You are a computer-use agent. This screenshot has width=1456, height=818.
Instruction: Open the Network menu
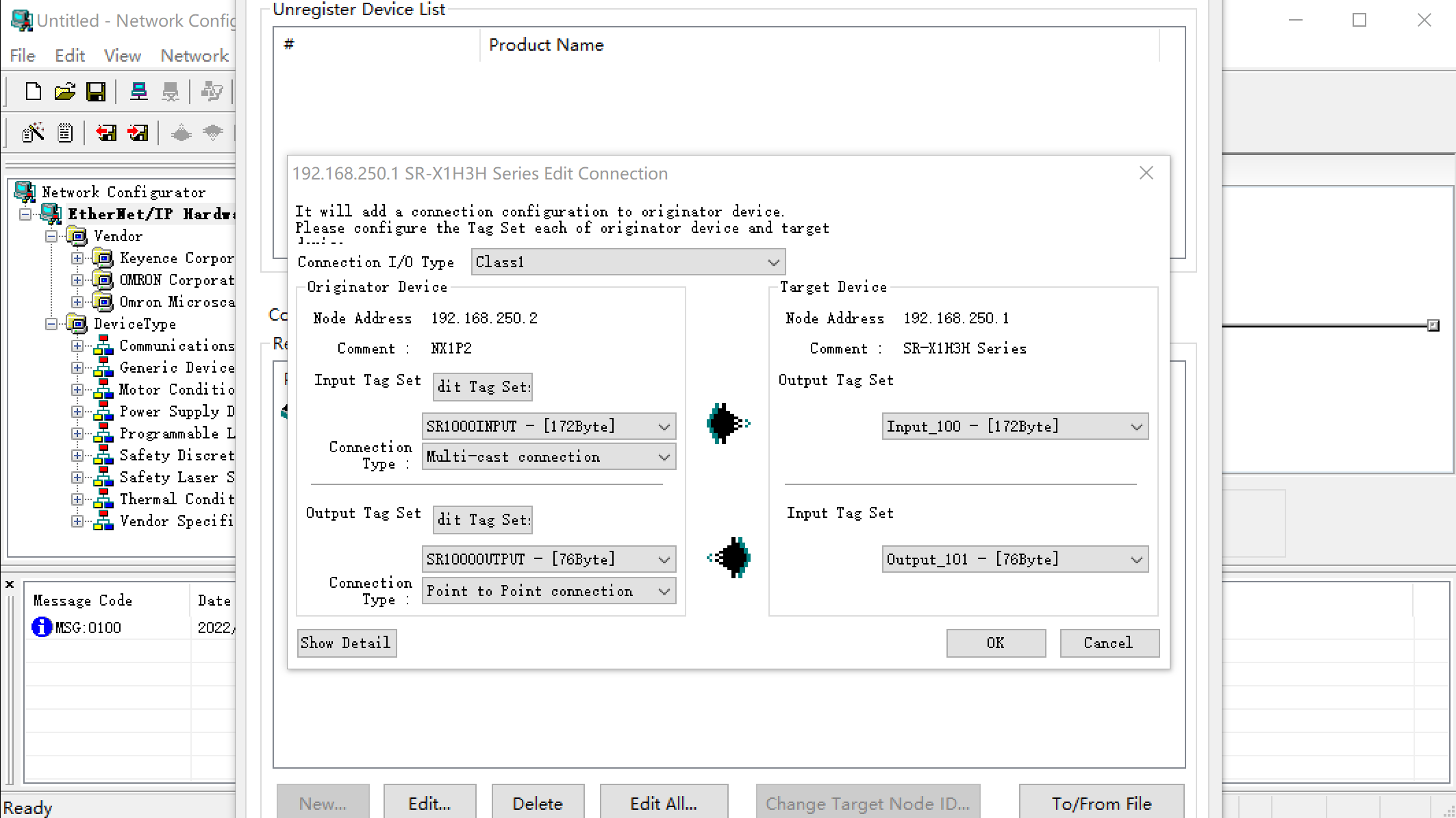(194, 55)
